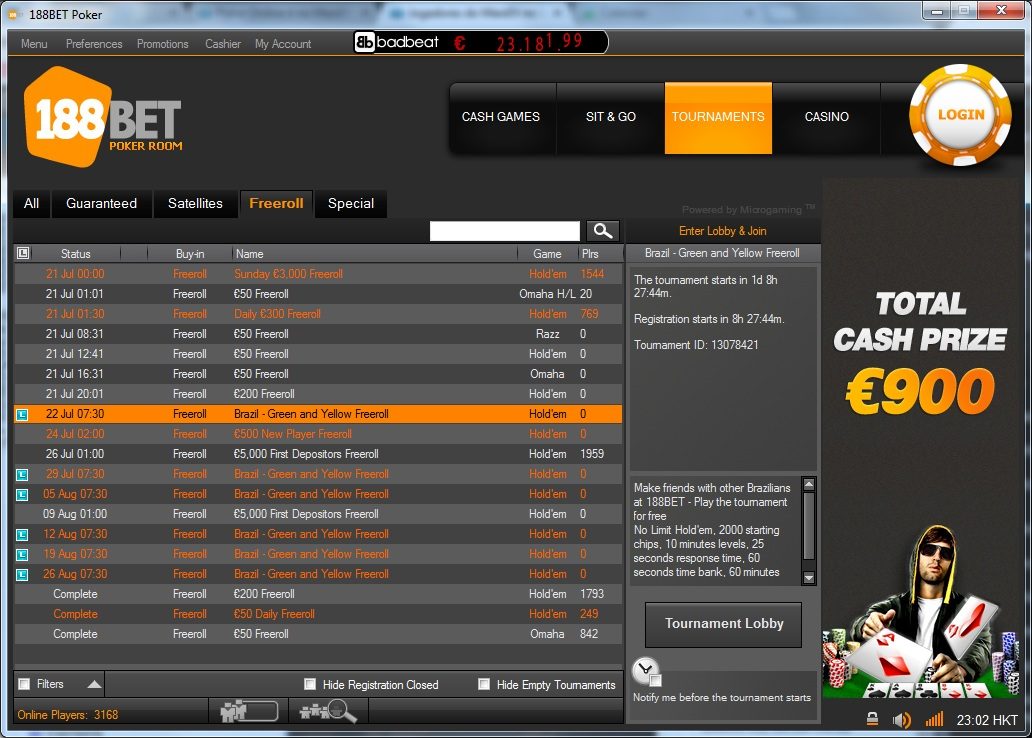
Task: Click the description scrollbar down arrow
Action: point(809,578)
